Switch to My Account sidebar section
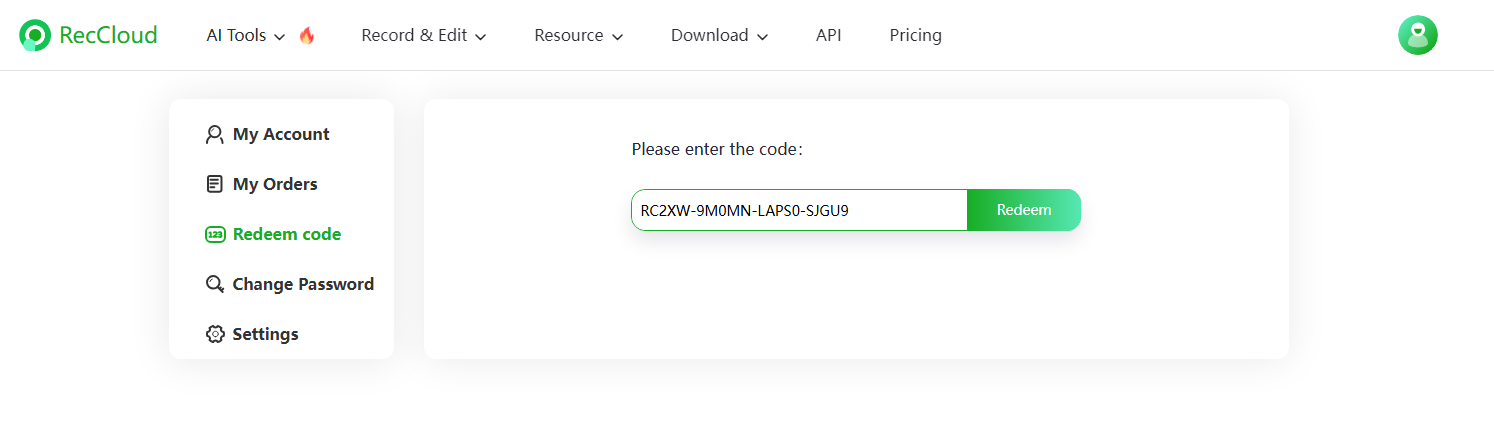Viewport: 1494px width, 431px height. (281, 135)
